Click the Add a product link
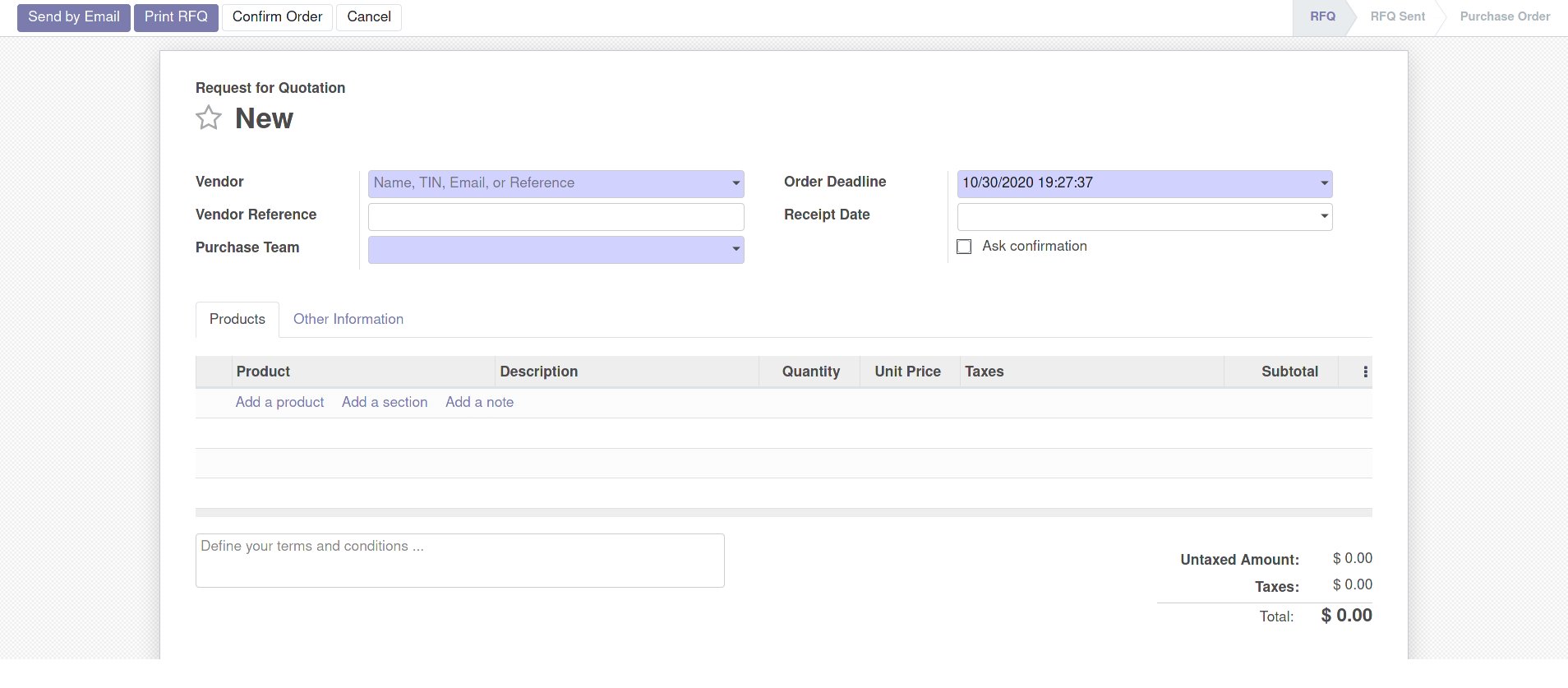 click(x=279, y=402)
